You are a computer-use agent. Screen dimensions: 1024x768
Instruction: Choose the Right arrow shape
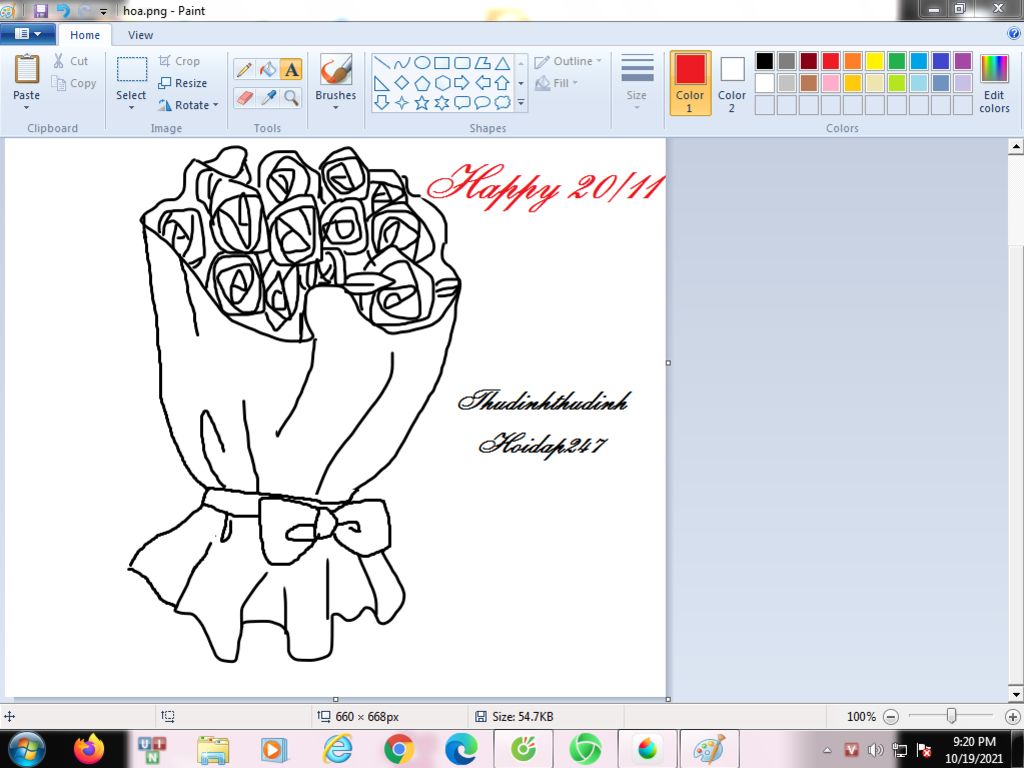point(462,83)
